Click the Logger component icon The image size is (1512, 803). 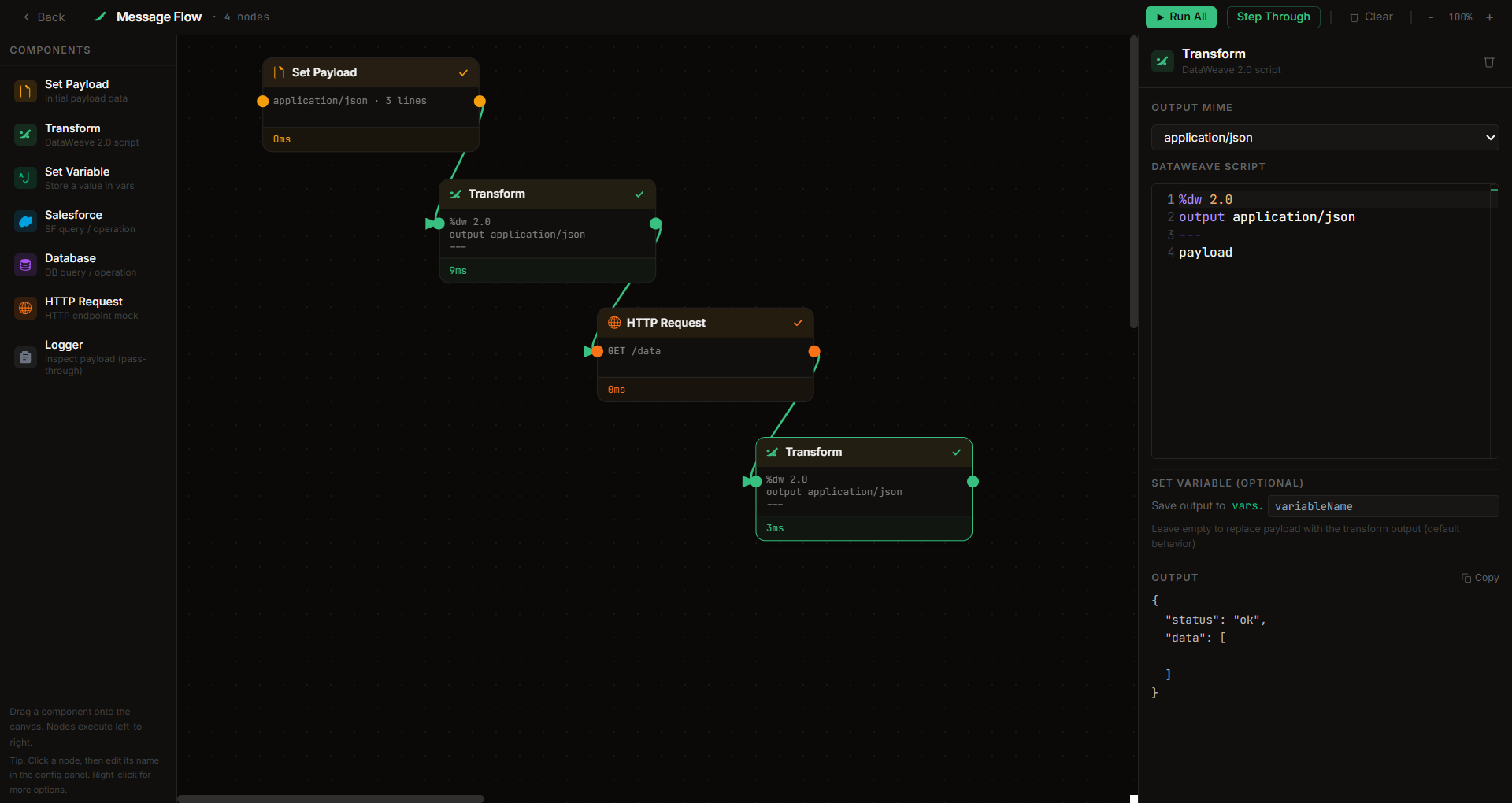point(25,357)
